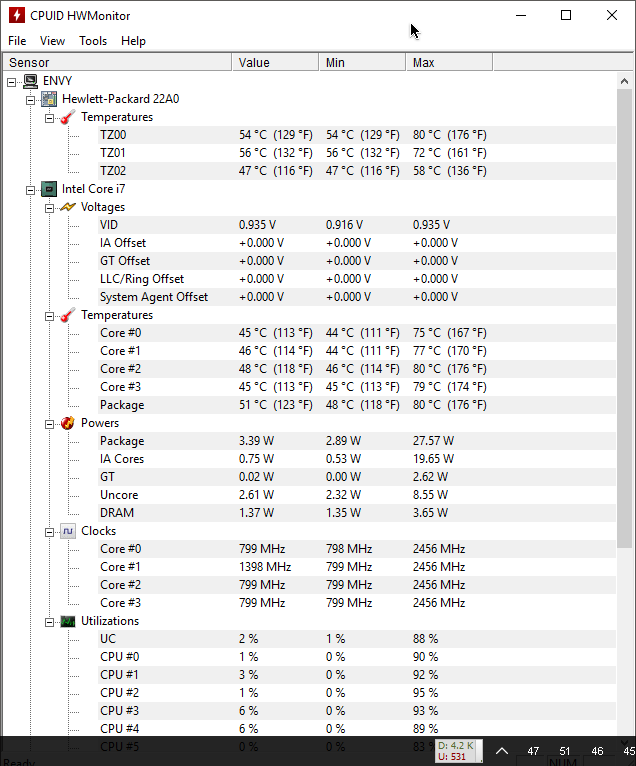Maximize the HWMonitor window
Screen dimensions: 636x766
coord(566,15)
